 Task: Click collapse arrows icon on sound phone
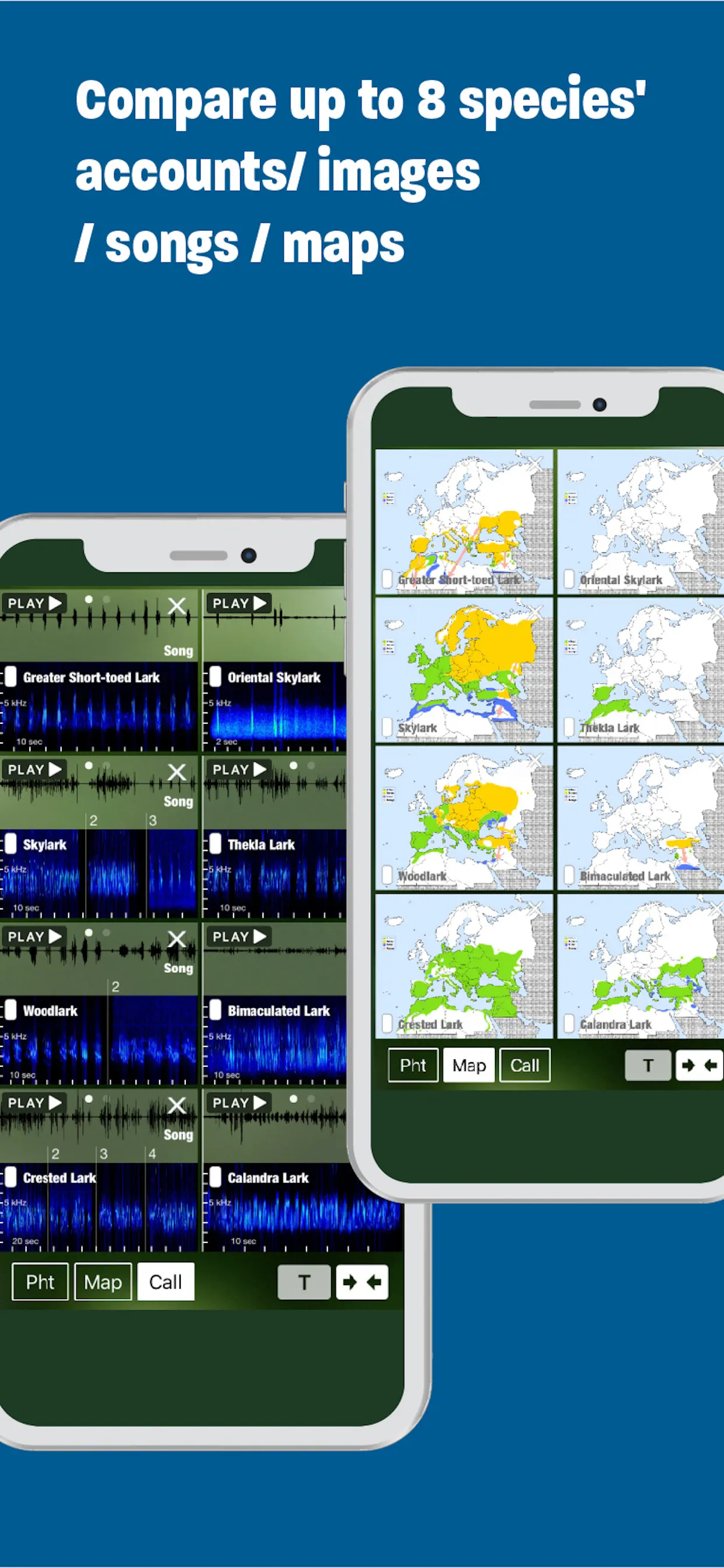[362, 1282]
